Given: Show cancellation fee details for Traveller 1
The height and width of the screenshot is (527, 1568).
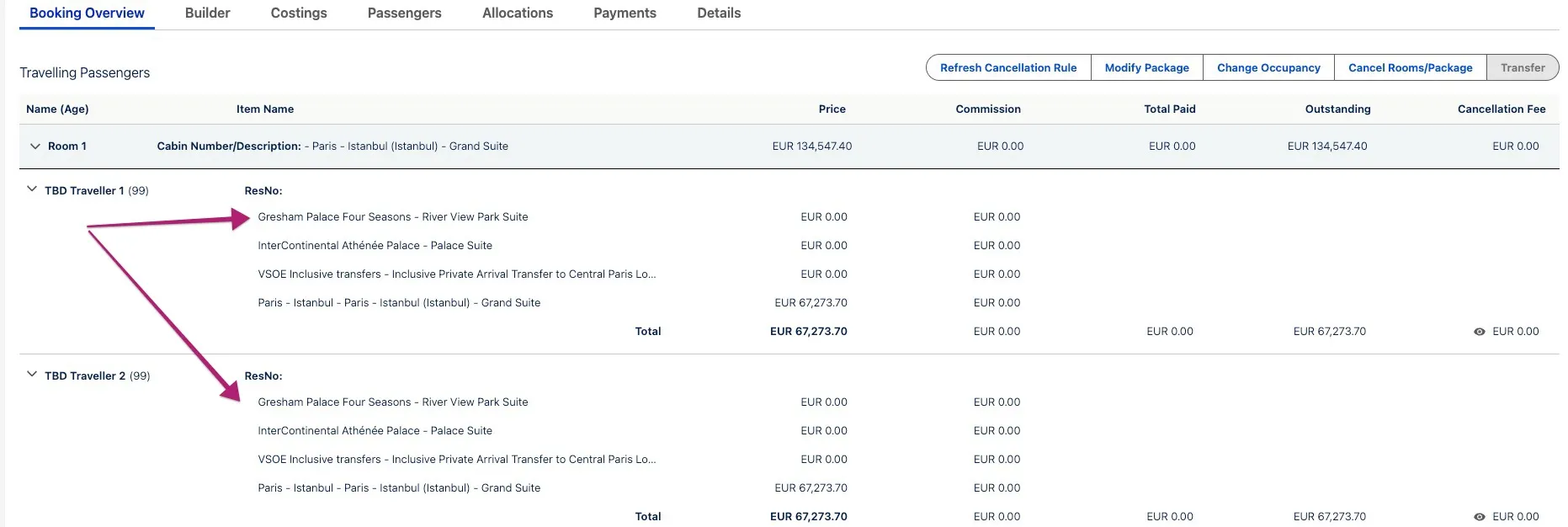Looking at the screenshot, I should coord(1479,332).
